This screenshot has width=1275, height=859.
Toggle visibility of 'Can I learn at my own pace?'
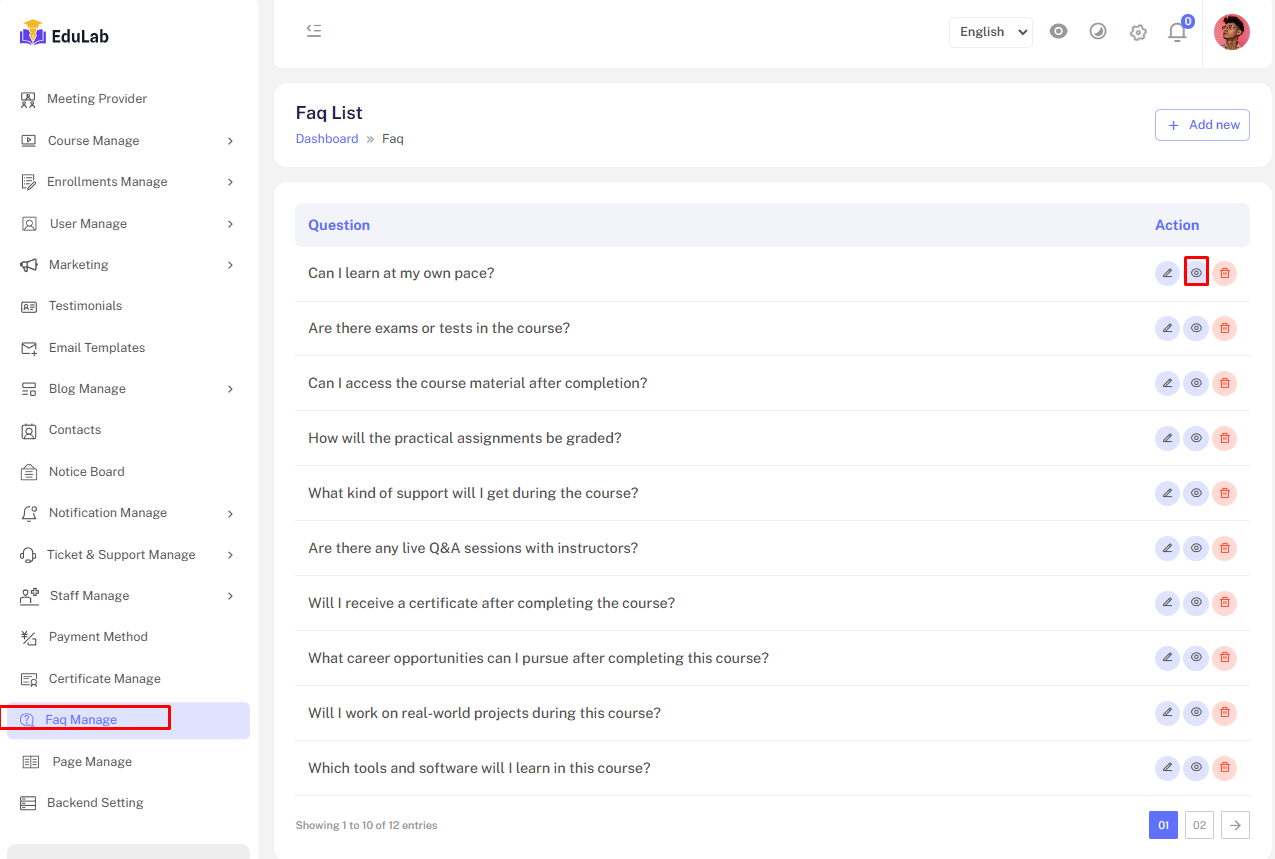point(1196,273)
